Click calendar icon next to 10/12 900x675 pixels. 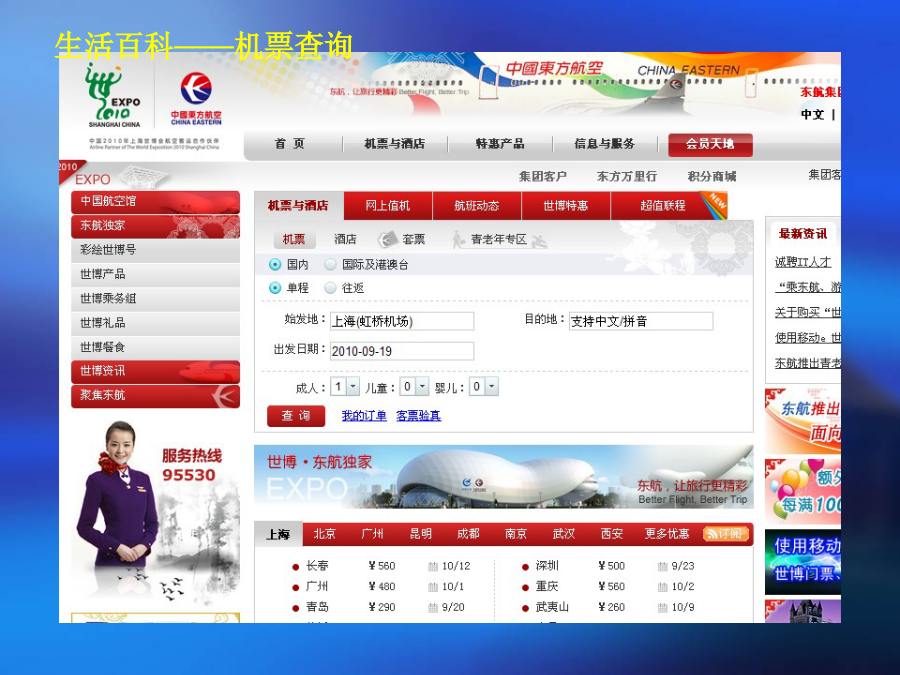pyautogui.click(x=433, y=567)
